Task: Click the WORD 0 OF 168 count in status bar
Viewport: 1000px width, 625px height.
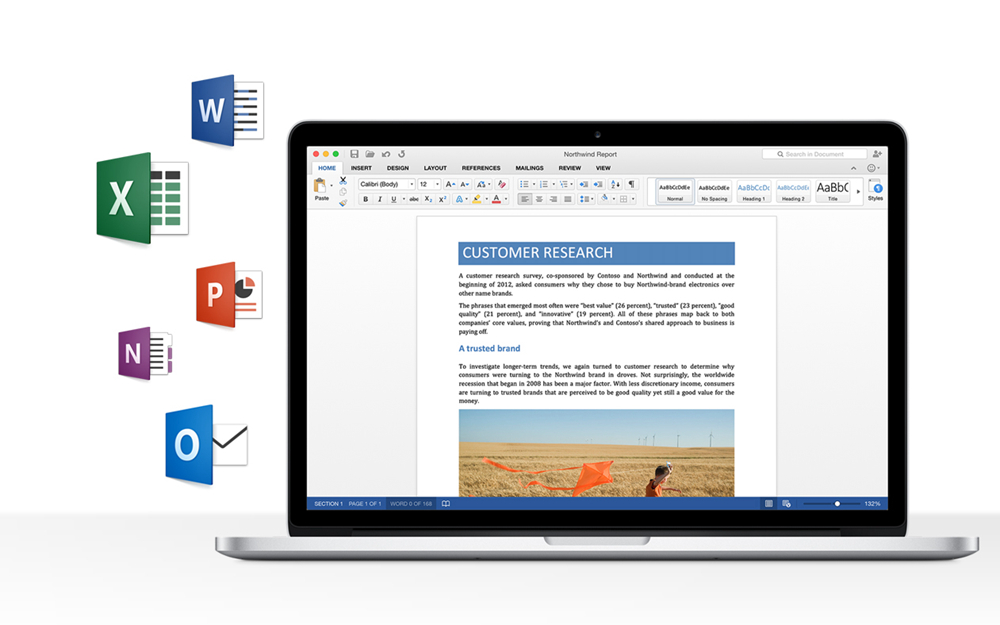Action: [411, 504]
